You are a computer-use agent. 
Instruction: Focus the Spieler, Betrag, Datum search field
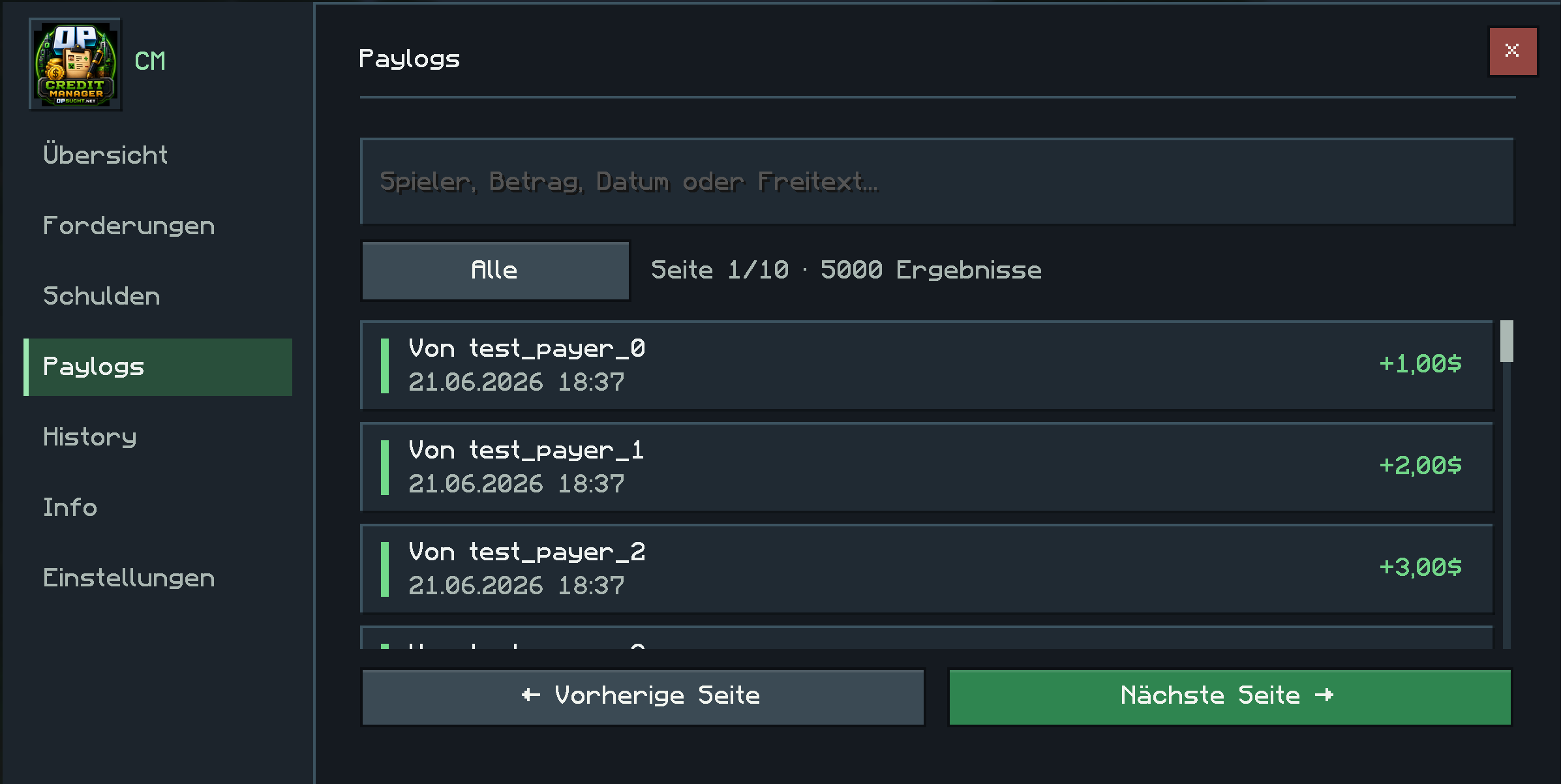click(937, 181)
